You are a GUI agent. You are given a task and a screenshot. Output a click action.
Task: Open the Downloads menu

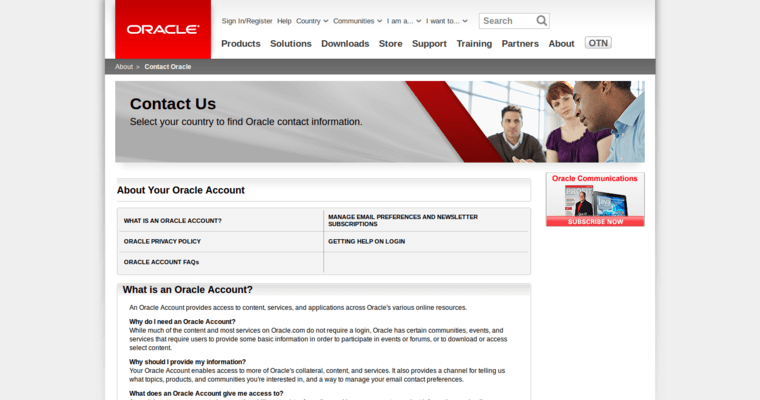point(345,44)
